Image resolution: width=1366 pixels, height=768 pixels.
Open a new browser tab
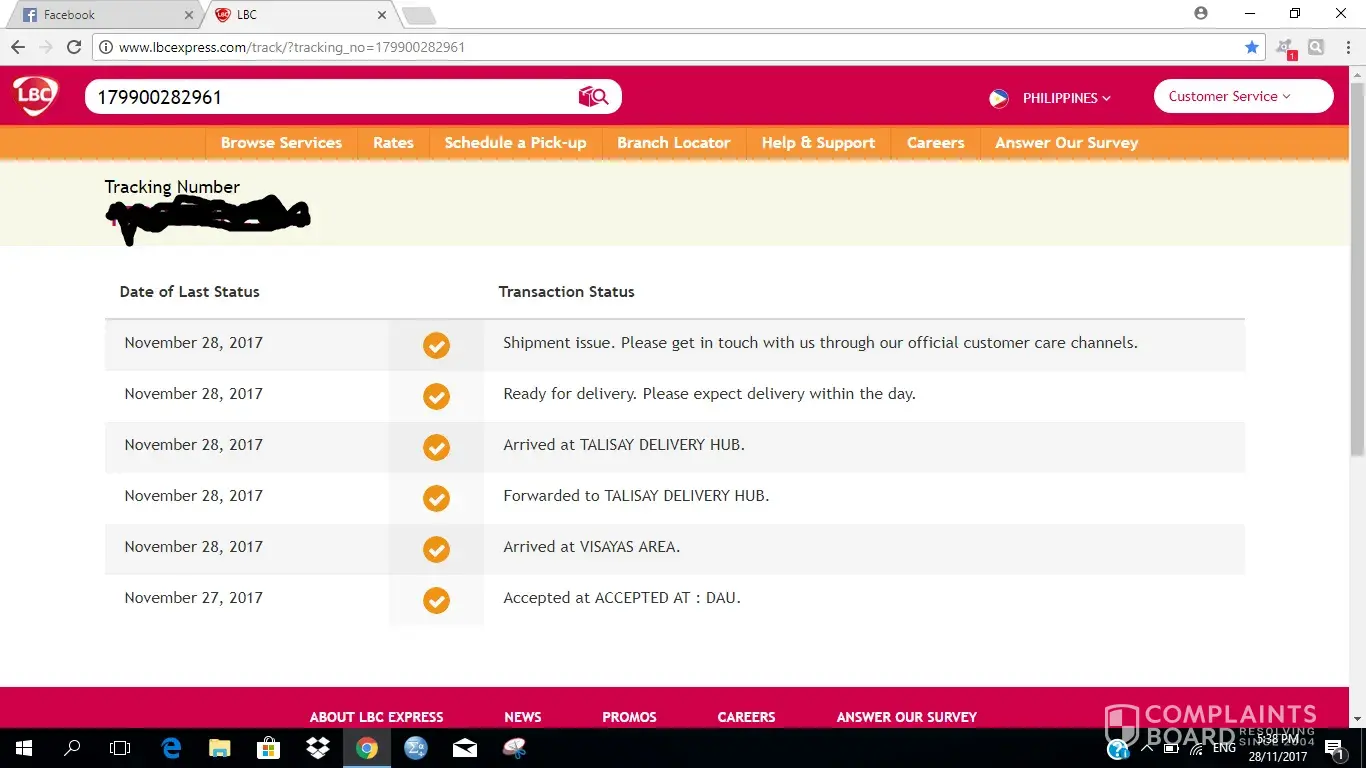point(418,15)
